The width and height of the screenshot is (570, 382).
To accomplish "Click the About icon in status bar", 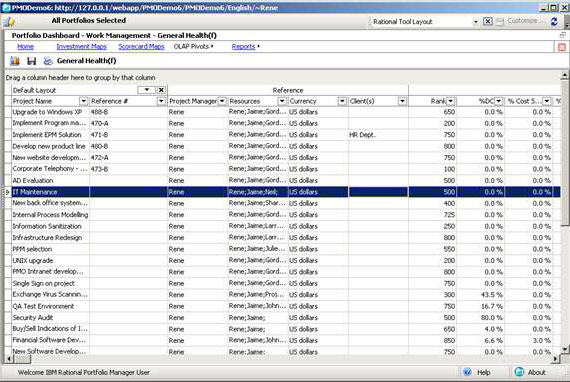I will pyautogui.click(x=519, y=372).
